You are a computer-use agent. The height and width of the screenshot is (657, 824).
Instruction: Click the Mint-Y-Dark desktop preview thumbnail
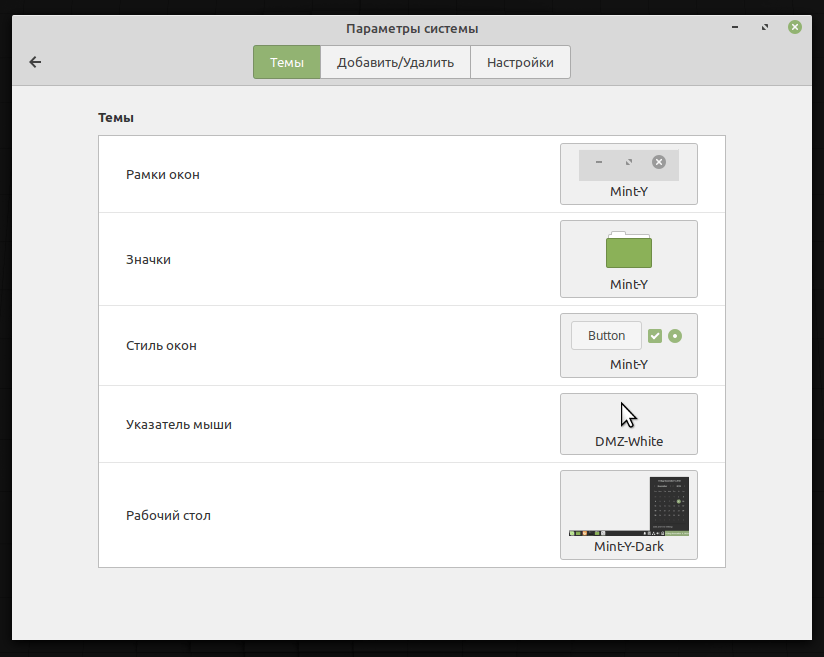point(629,507)
